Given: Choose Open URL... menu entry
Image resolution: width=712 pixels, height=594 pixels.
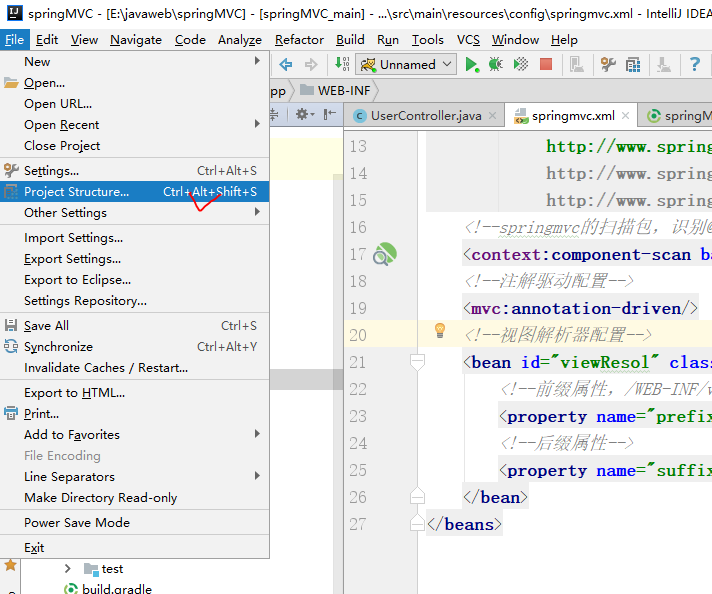Looking at the screenshot, I should (x=134, y=104).
